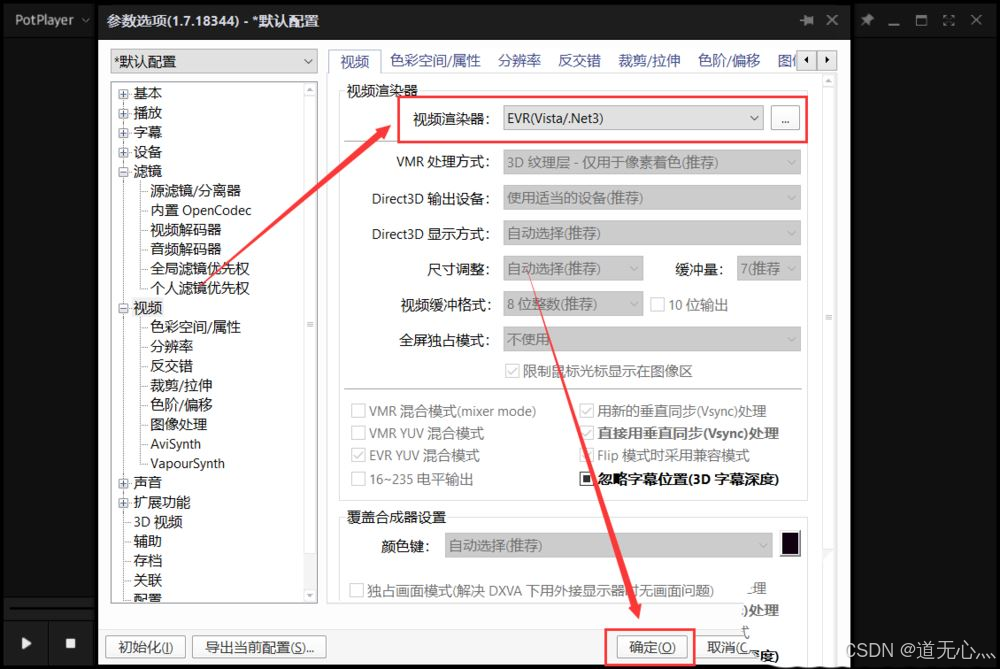Select VapourSynth in the tree
The height and width of the screenshot is (669, 1000).
(x=188, y=464)
